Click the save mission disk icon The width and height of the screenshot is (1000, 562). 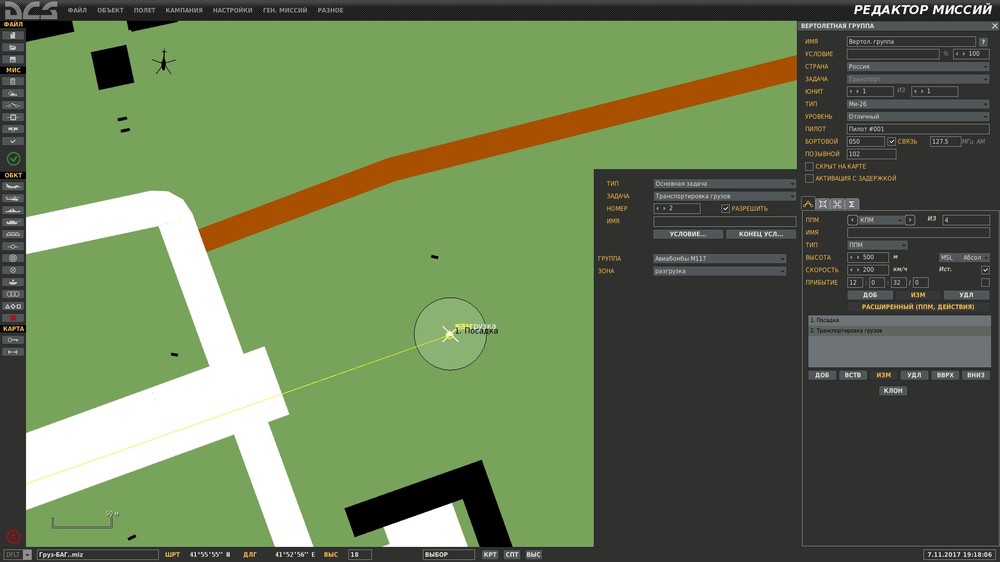pos(13,59)
